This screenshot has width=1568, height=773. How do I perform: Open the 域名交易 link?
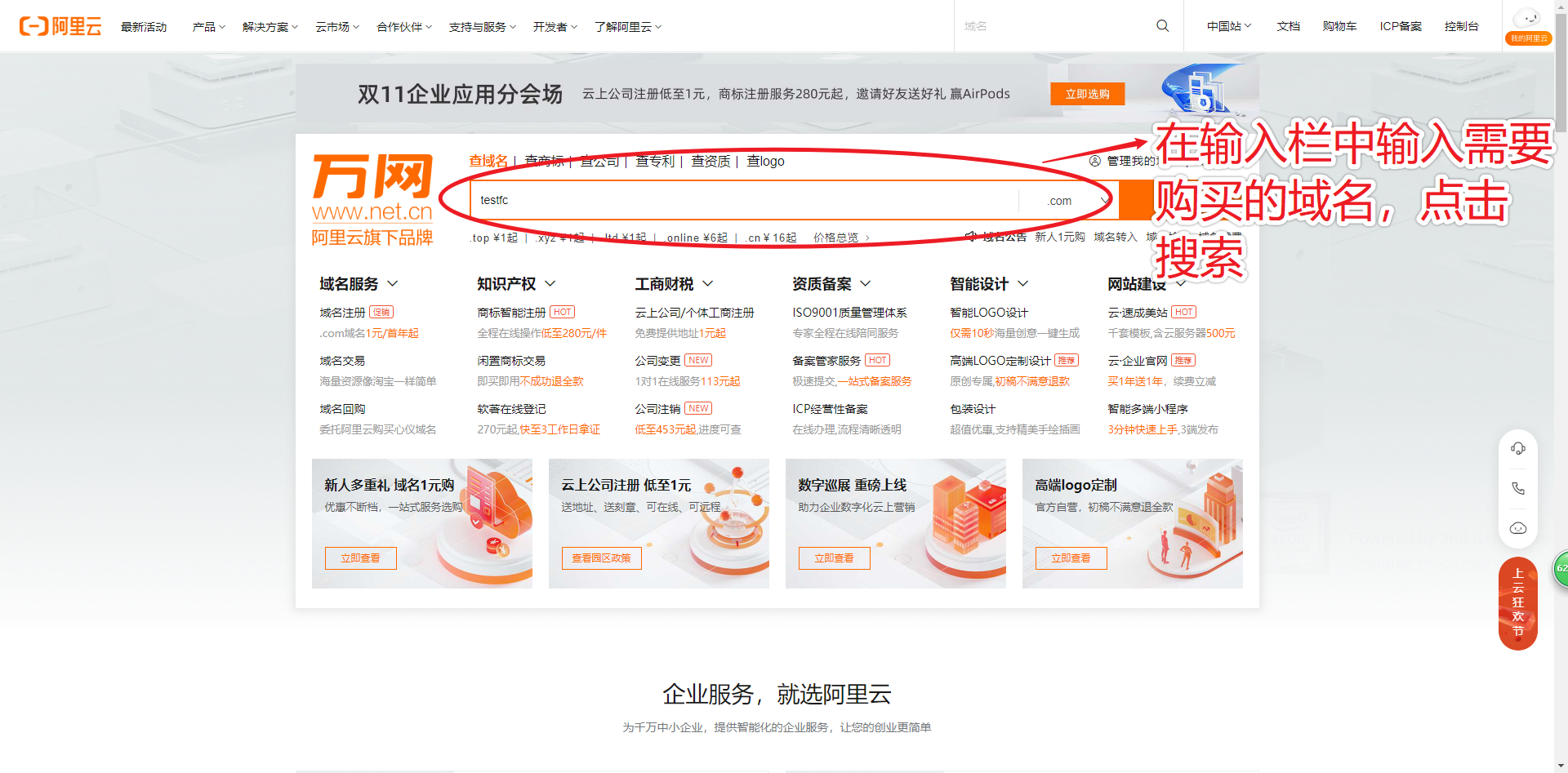coord(342,361)
